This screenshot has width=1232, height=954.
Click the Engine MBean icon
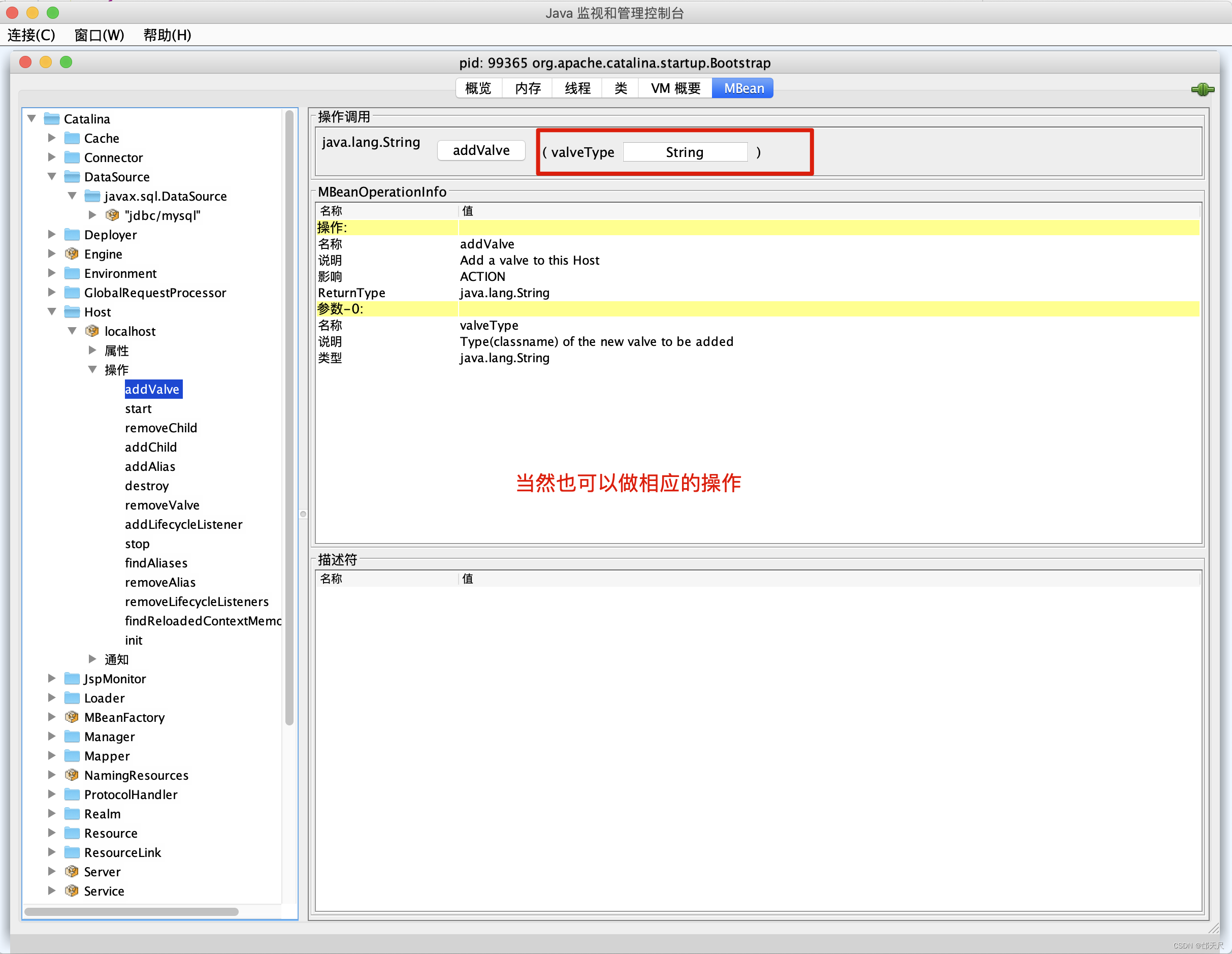(72, 254)
